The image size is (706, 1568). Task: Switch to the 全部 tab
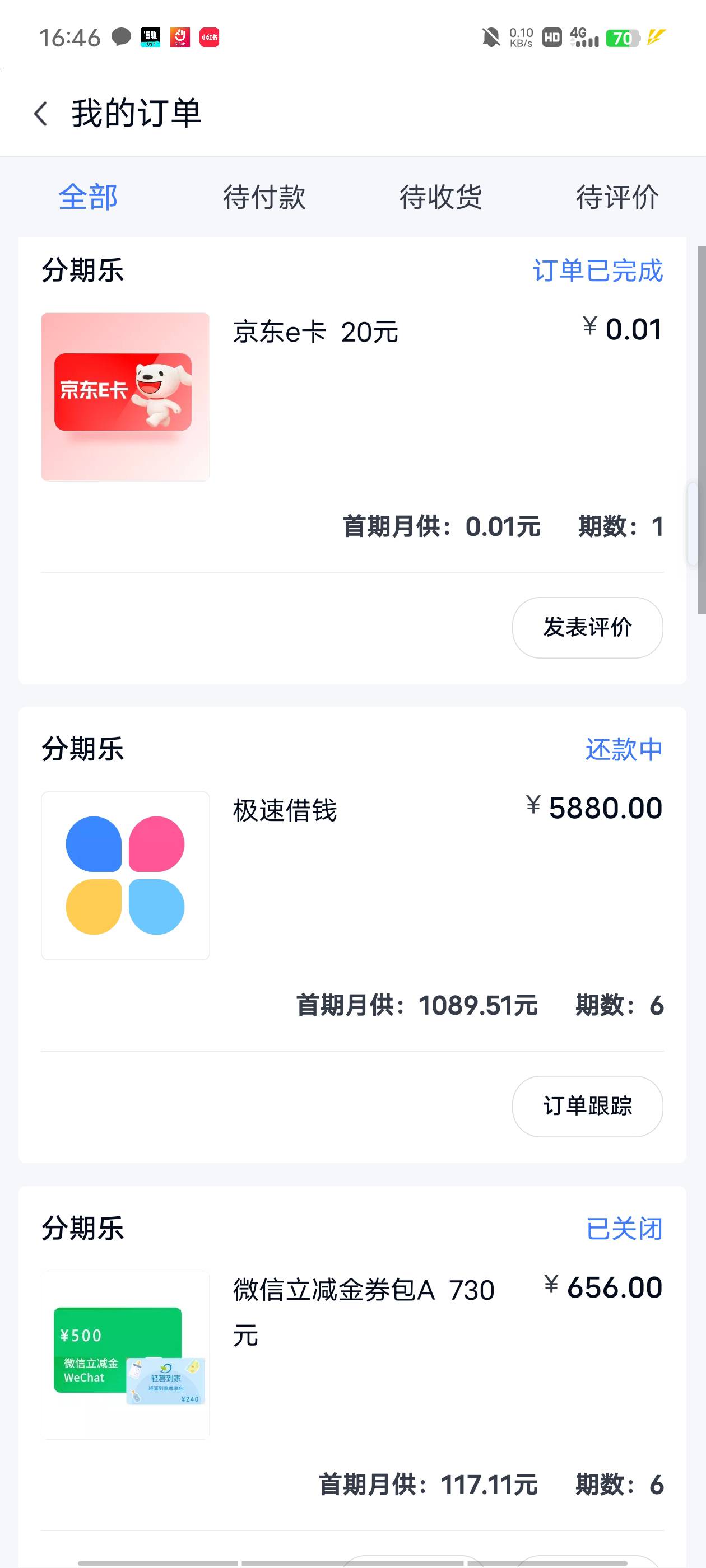coord(89,197)
